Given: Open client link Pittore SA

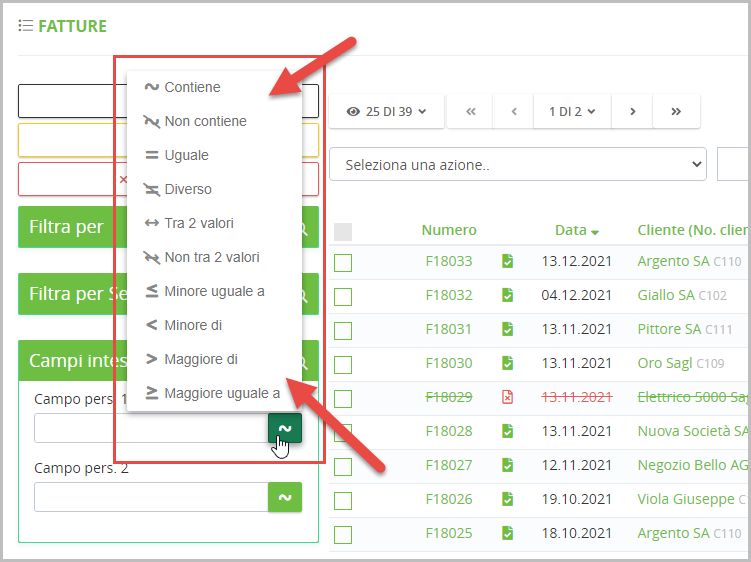Looking at the screenshot, I should [669, 329].
